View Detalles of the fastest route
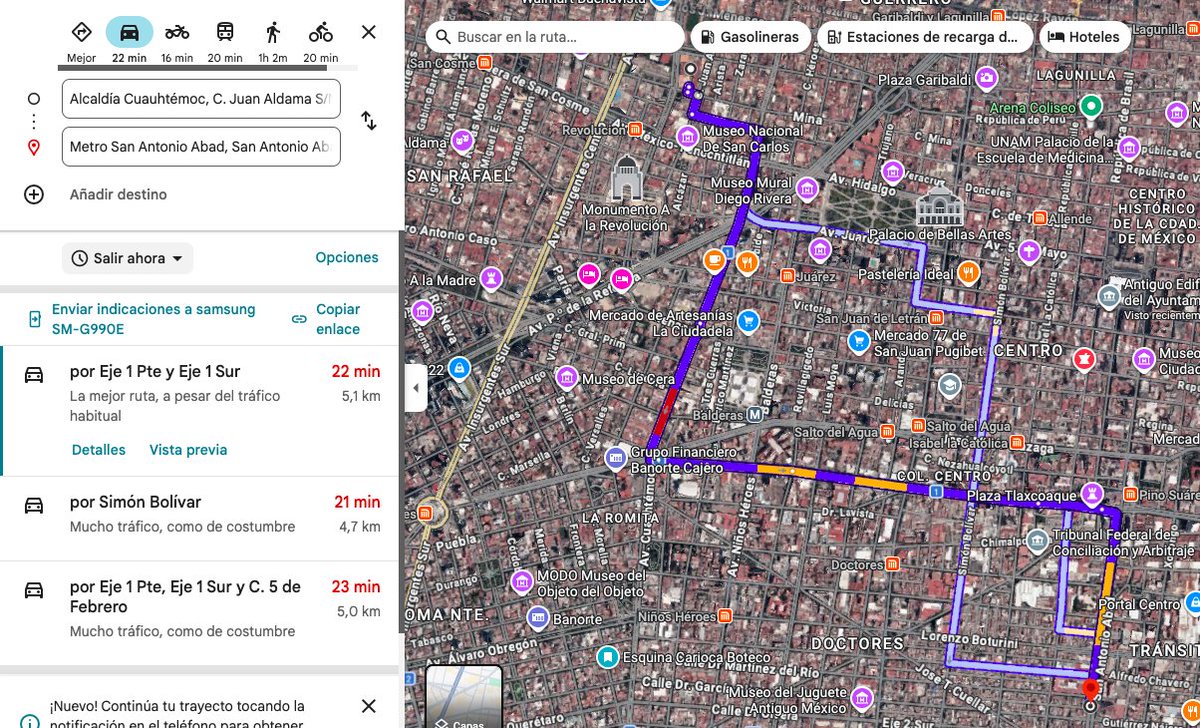 coord(98,450)
